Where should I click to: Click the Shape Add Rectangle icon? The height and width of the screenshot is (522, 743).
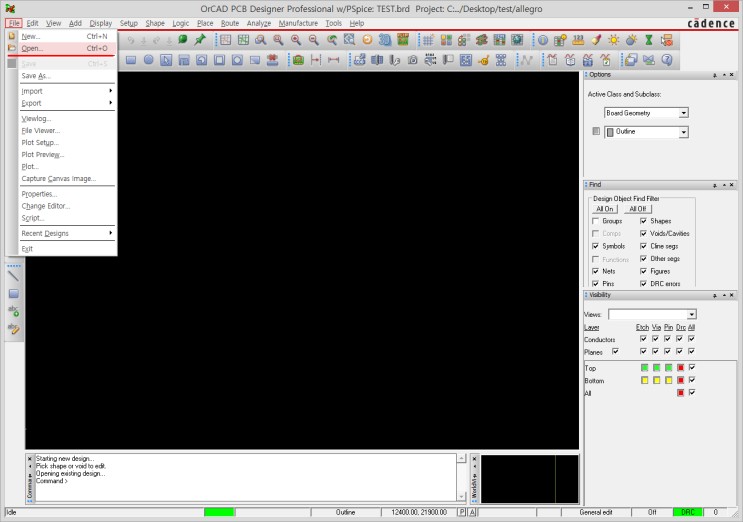coord(131,60)
